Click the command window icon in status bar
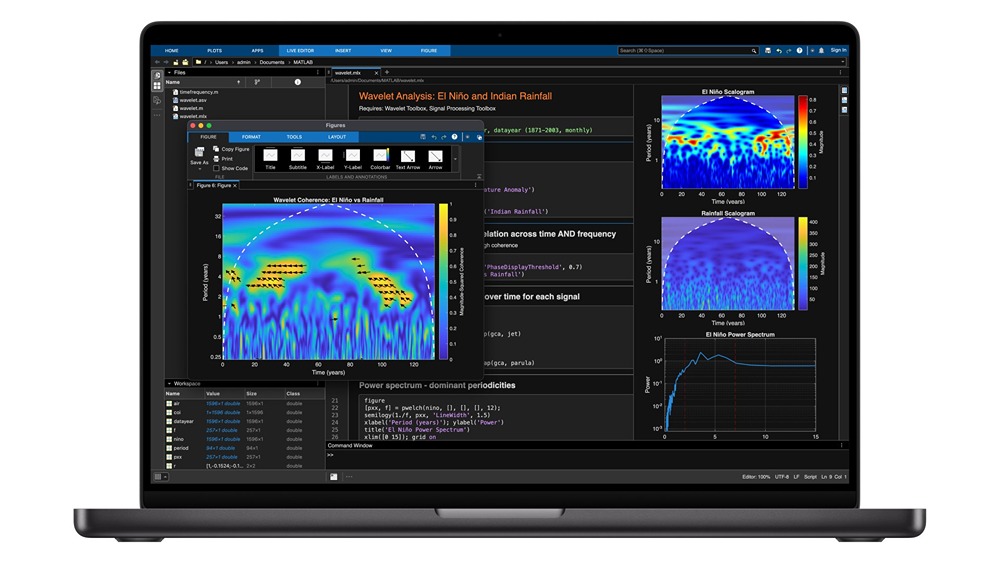This screenshot has height=563, width=1000. click(334, 477)
